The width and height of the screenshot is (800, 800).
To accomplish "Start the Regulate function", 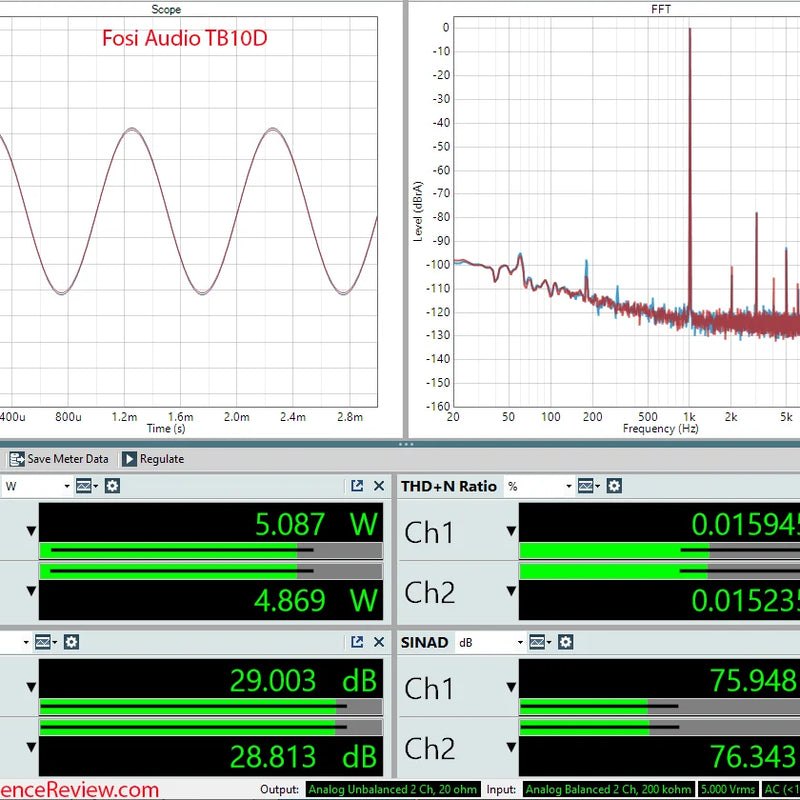I will [x=153, y=459].
